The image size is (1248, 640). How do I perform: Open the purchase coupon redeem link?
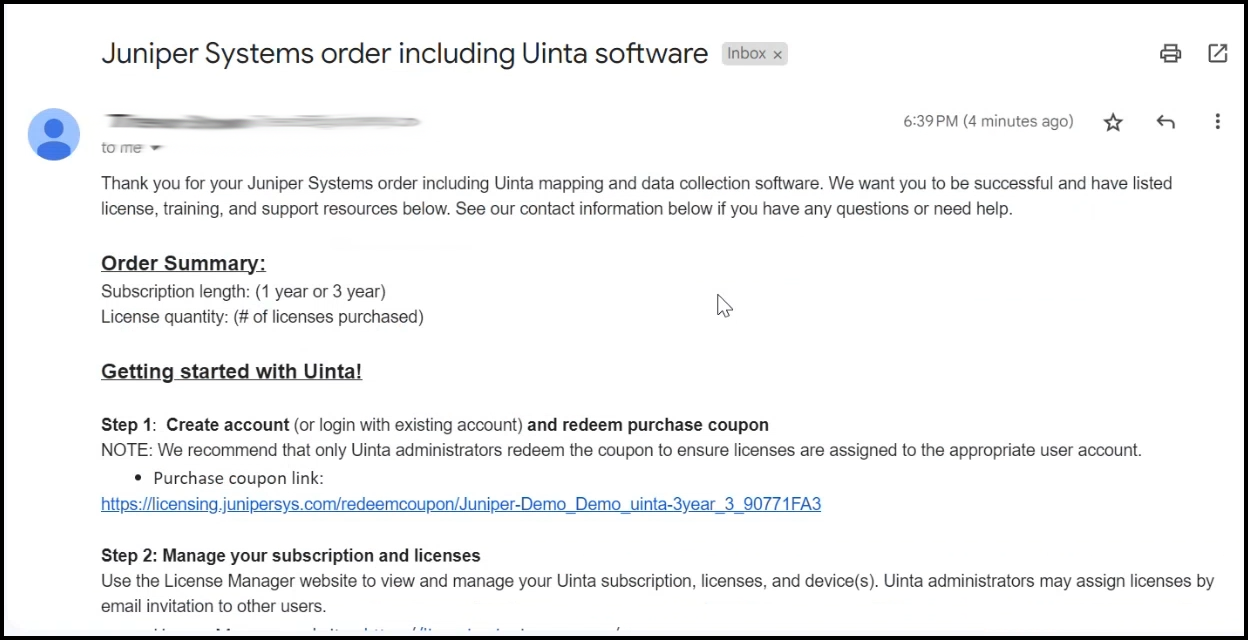[x=460, y=504]
